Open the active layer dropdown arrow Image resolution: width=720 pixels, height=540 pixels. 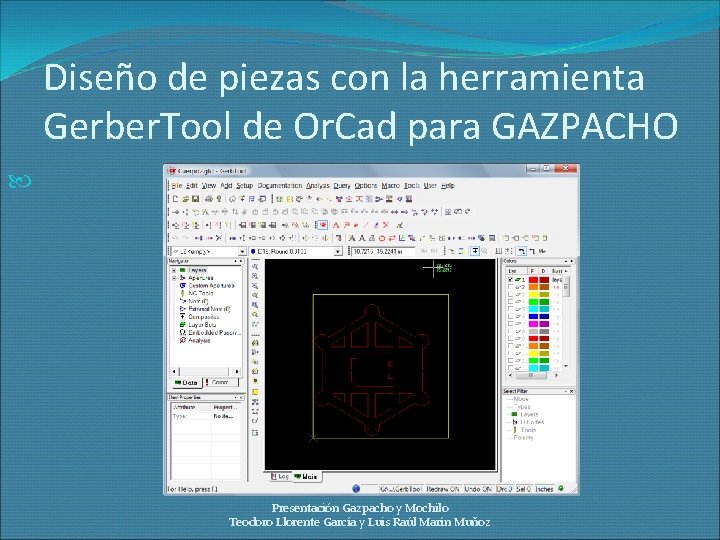point(242,252)
